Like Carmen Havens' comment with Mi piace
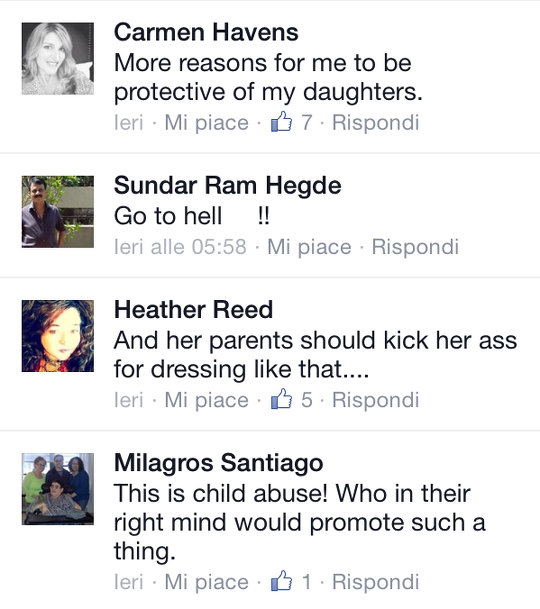The height and width of the screenshot is (609, 540). (206, 123)
